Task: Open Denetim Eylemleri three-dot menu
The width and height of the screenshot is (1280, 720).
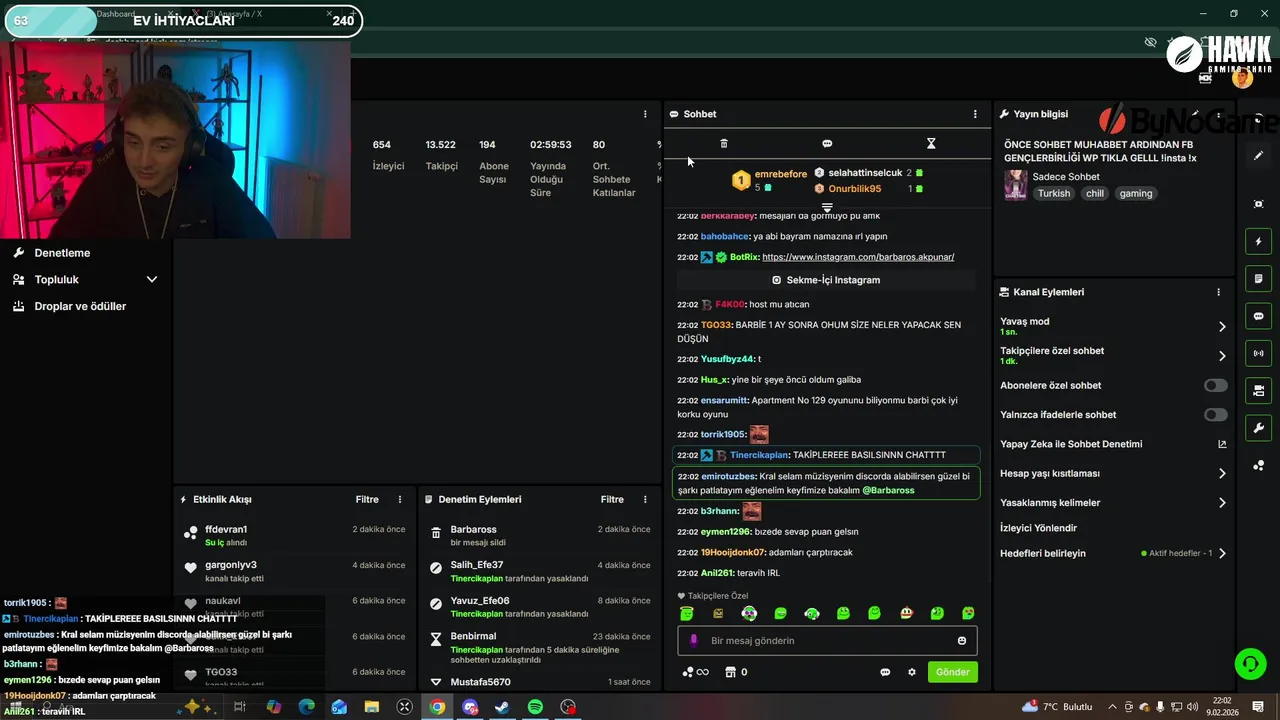Action: pos(645,499)
